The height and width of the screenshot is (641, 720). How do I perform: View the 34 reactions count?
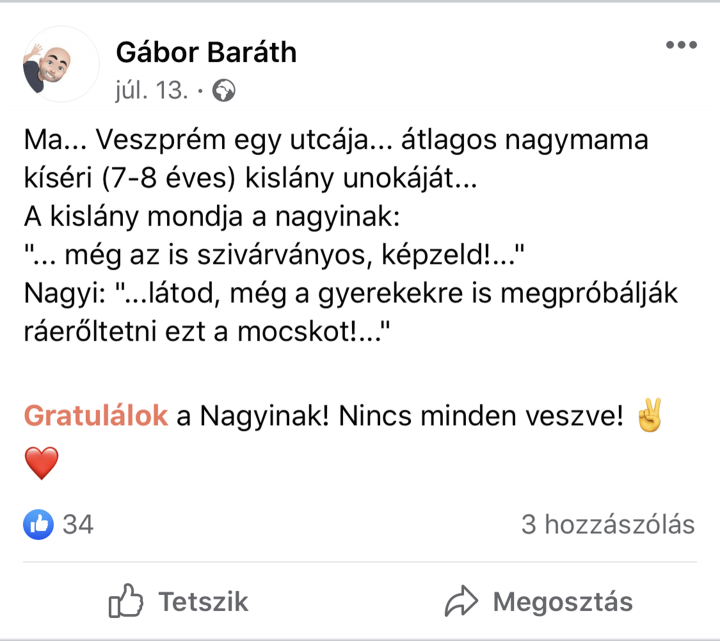click(x=78, y=524)
